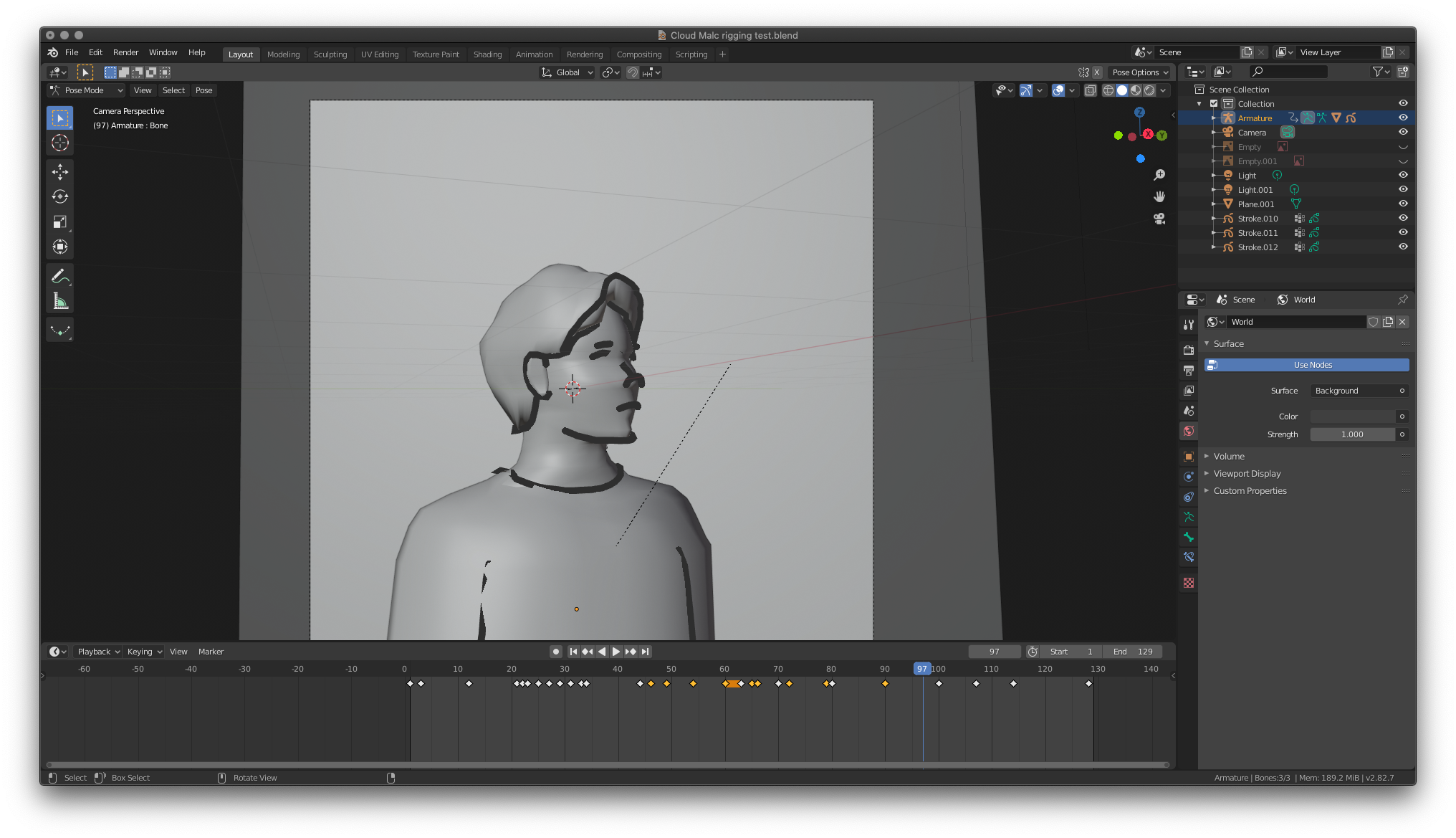
Task: Select the Rotate tool in the toolbar
Action: click(x=59, y=196)
